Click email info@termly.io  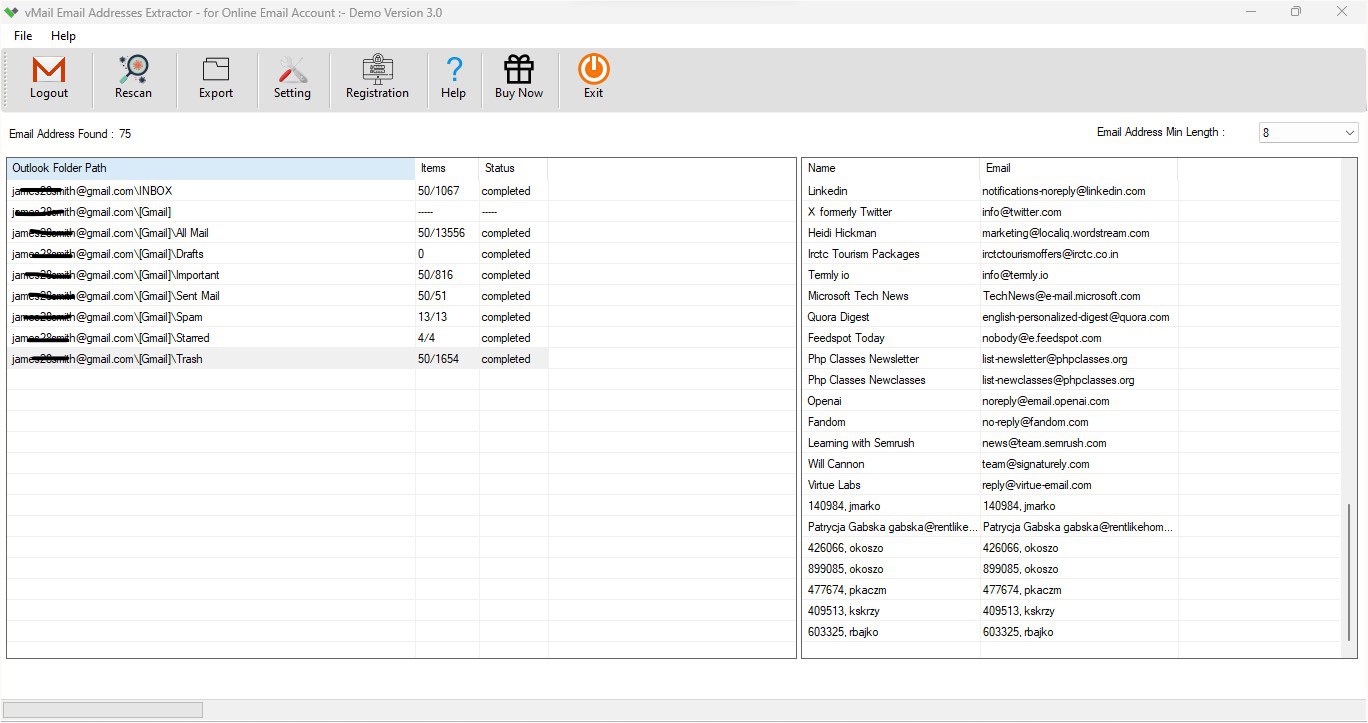click(x=1015, y=275)
